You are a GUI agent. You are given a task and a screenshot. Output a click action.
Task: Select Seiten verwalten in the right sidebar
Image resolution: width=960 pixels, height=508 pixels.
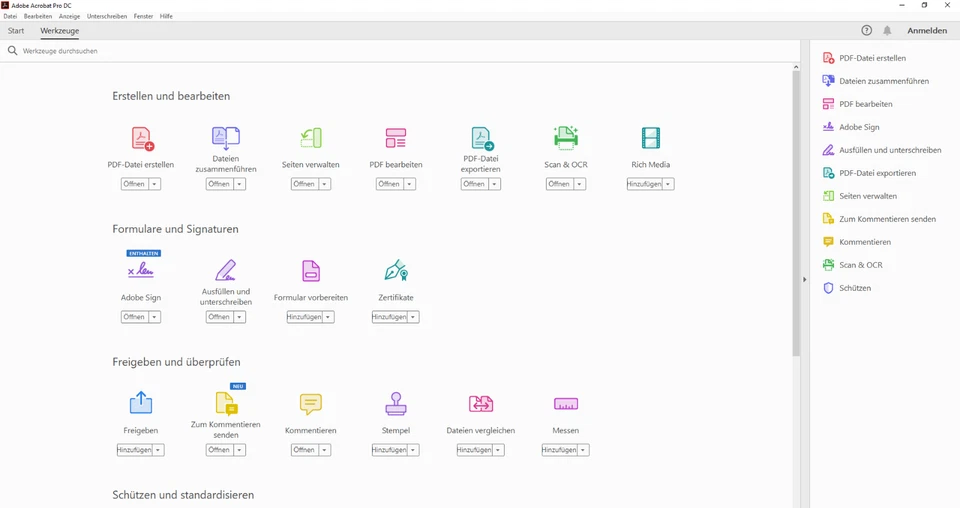[x=859, y=196]
